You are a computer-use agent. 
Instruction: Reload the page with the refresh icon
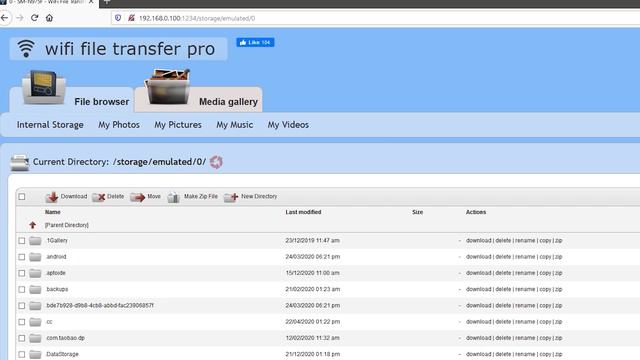click(34, 18)
